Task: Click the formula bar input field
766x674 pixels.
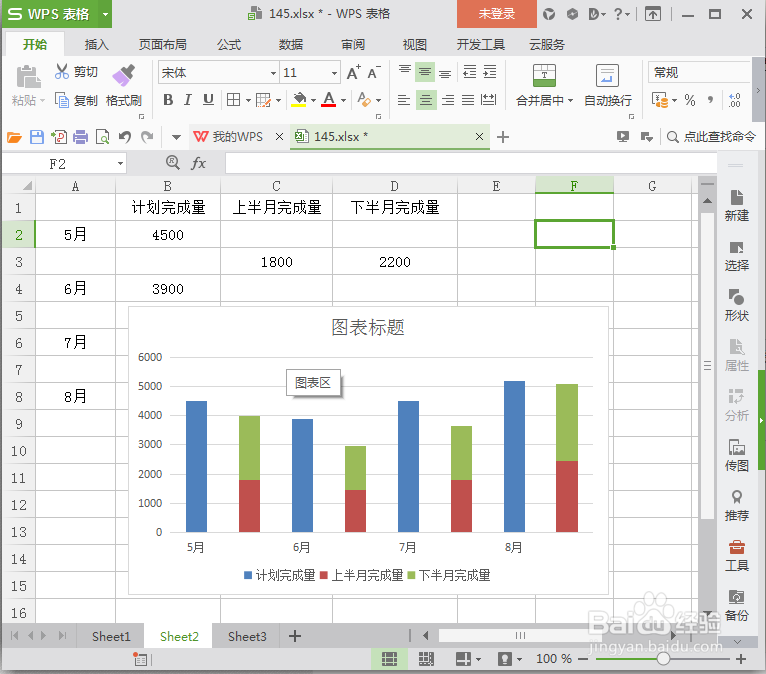Action: tap(470, 163)
